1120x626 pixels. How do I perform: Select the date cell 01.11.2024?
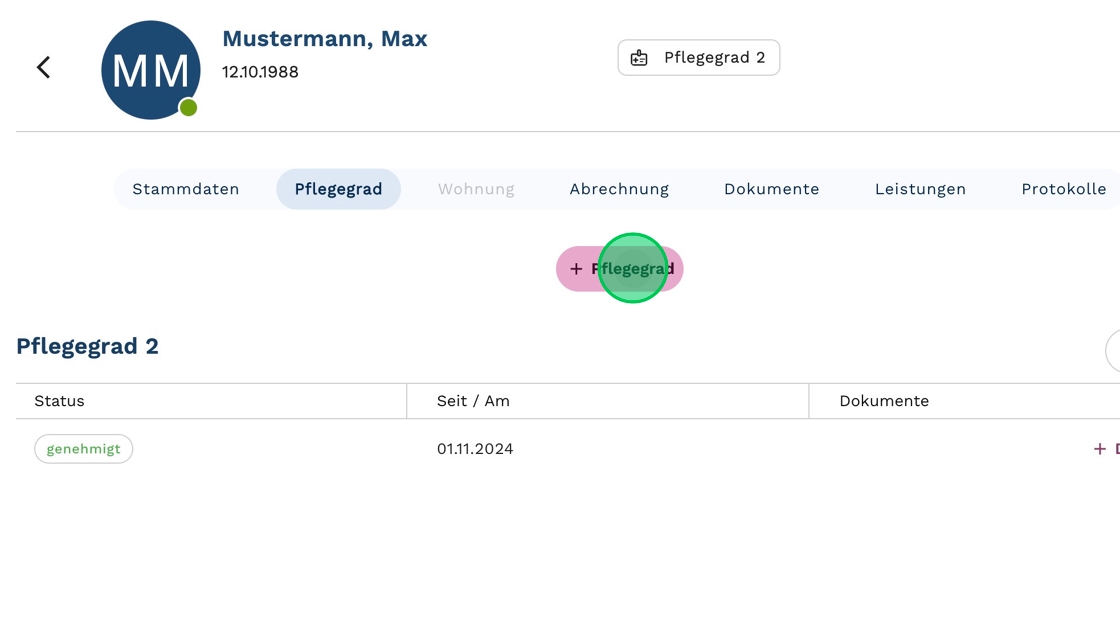click(475, 449)
